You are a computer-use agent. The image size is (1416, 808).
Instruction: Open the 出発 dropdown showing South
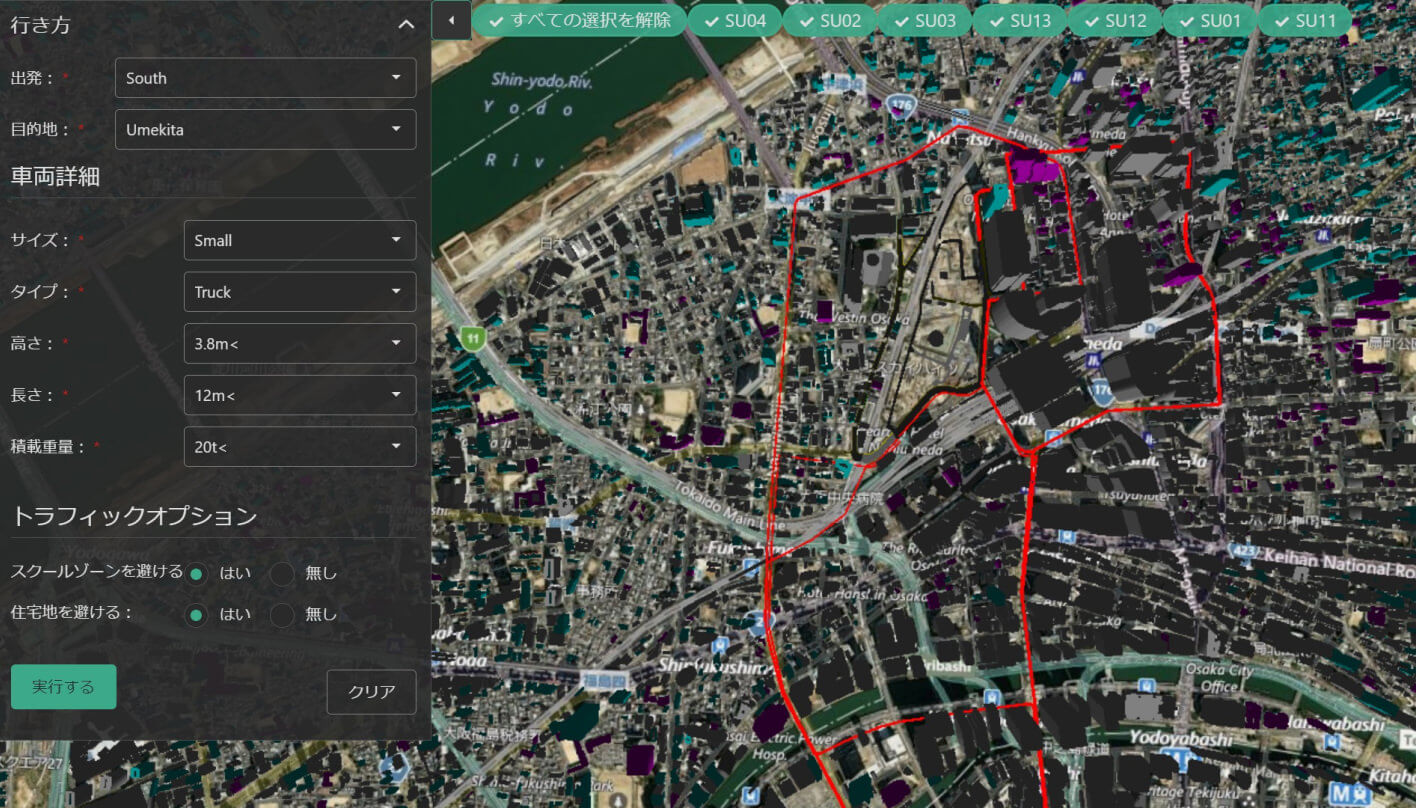point(266,78)
